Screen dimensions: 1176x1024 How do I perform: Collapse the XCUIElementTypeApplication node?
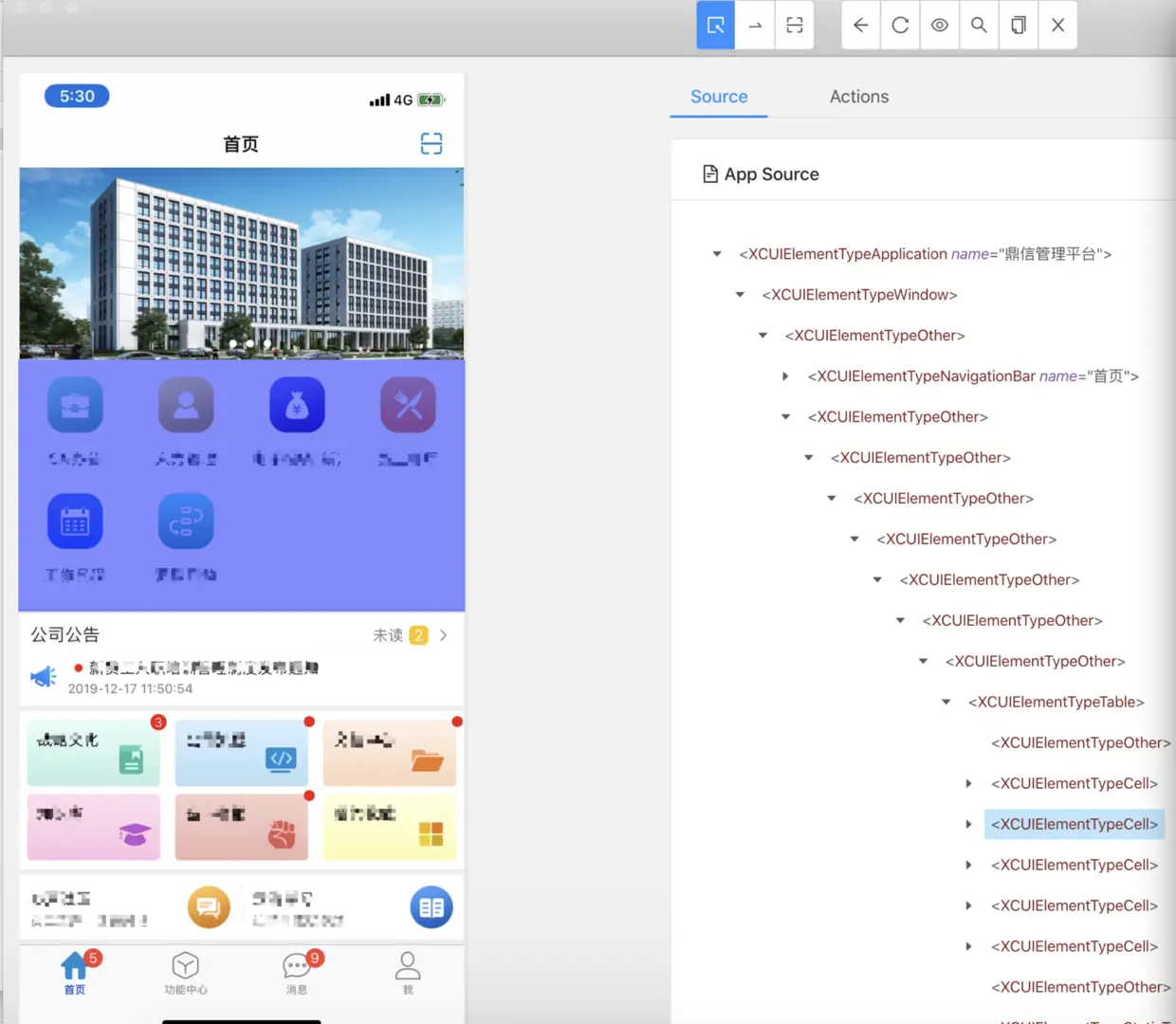coord(717,254)
